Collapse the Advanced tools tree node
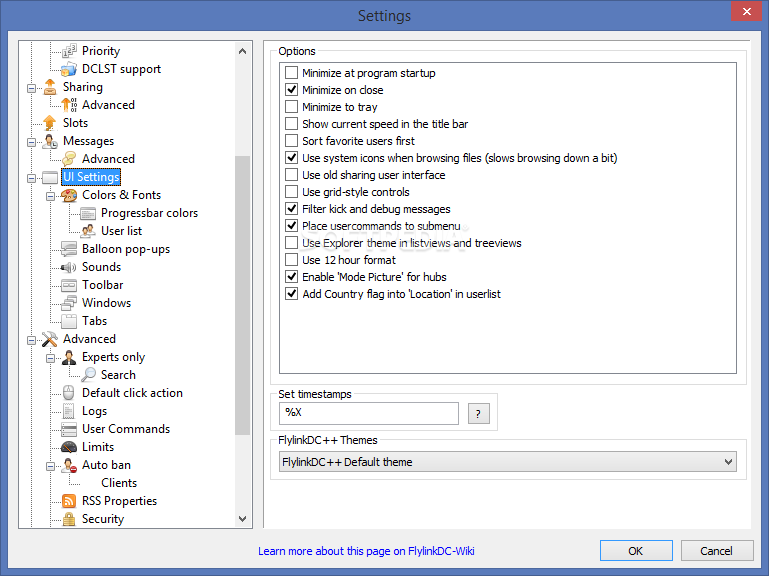769x576 pixels. click(31, 340)
